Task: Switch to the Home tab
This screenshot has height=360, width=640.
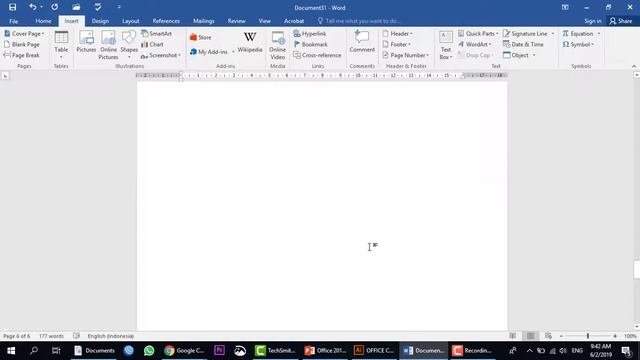Action: click(43, 21)
